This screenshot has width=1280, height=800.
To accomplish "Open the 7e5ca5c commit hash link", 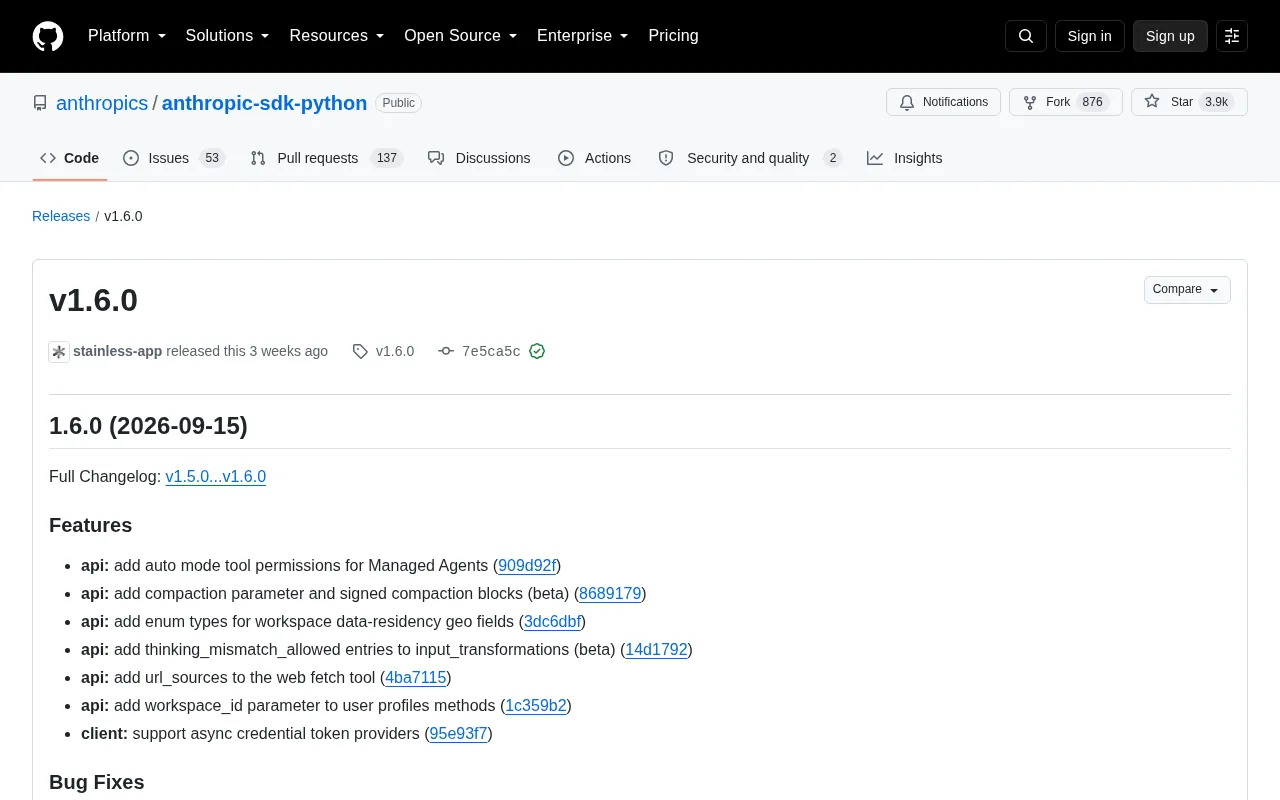I will (491, 352).
